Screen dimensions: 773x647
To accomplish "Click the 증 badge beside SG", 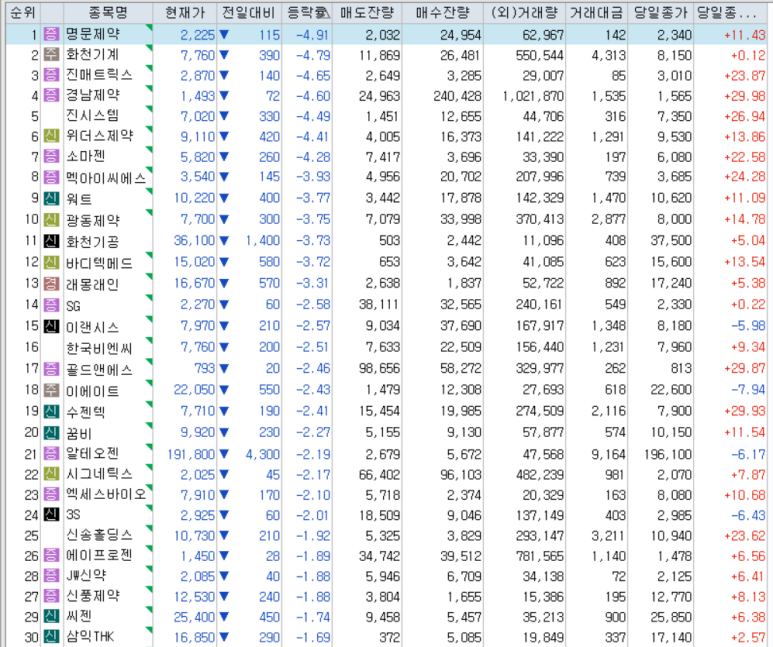I will click(51, 305).
